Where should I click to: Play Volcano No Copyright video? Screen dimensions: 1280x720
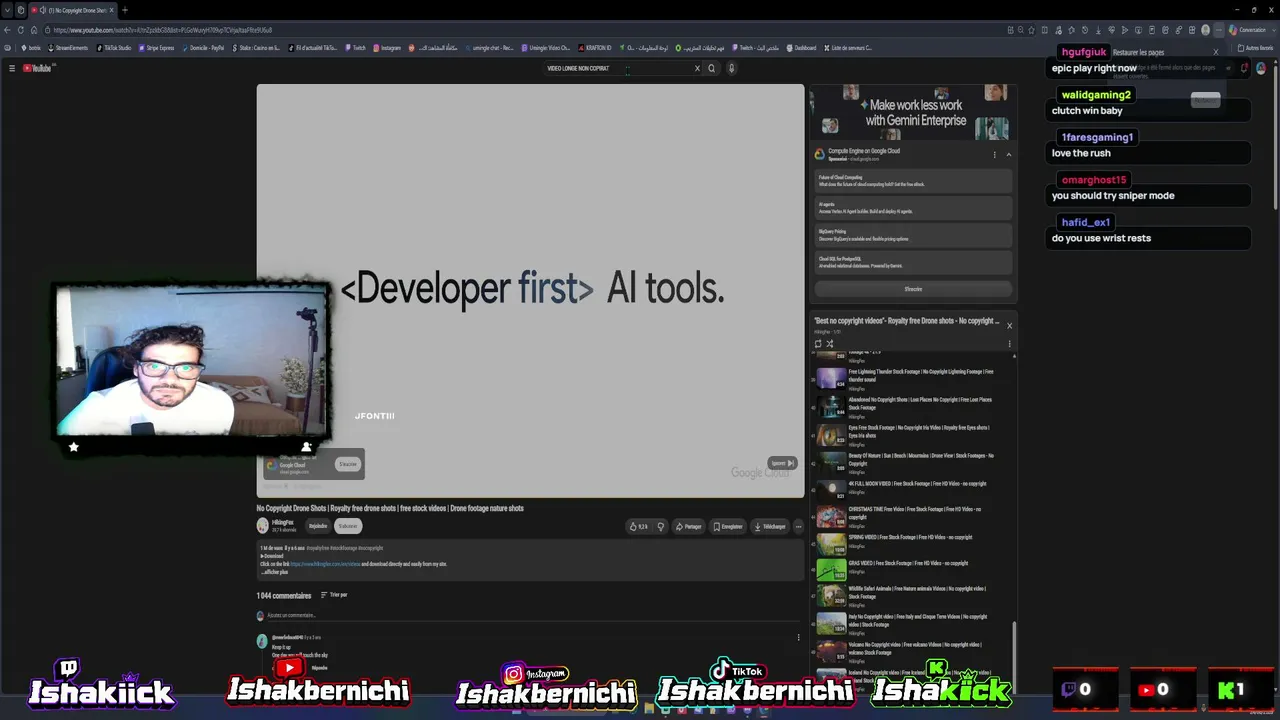click(912, 651)
